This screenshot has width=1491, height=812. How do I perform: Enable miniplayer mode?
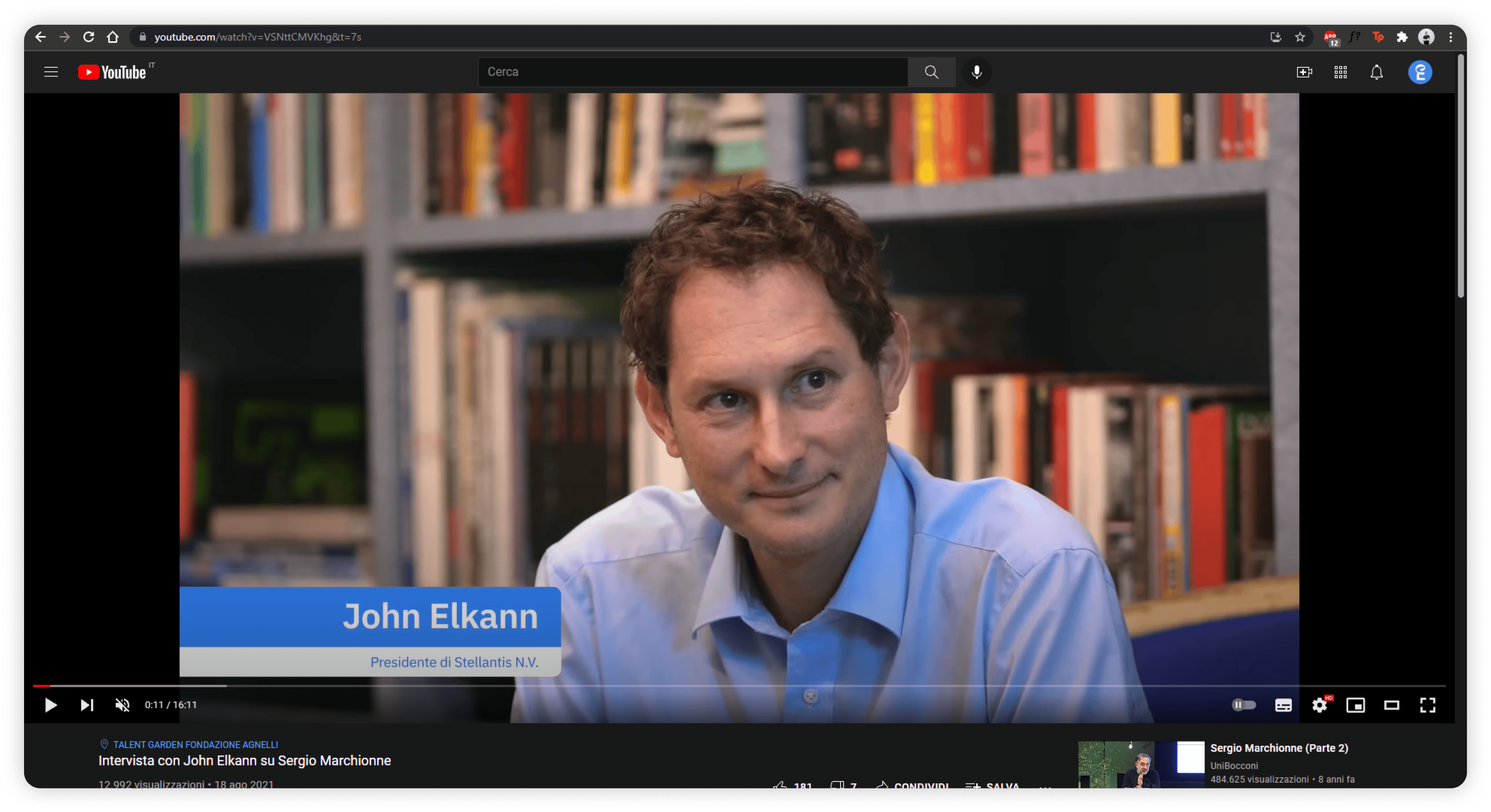[1356, 705]
